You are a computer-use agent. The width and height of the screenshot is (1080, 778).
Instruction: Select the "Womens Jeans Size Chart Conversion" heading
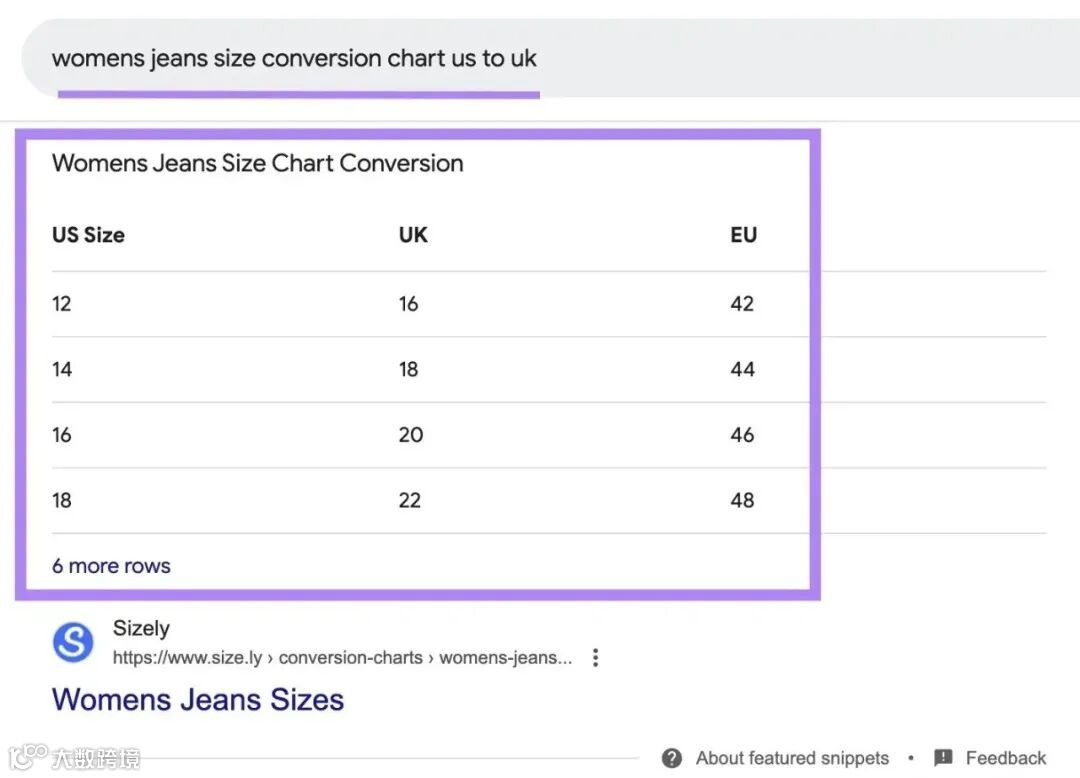258,163
